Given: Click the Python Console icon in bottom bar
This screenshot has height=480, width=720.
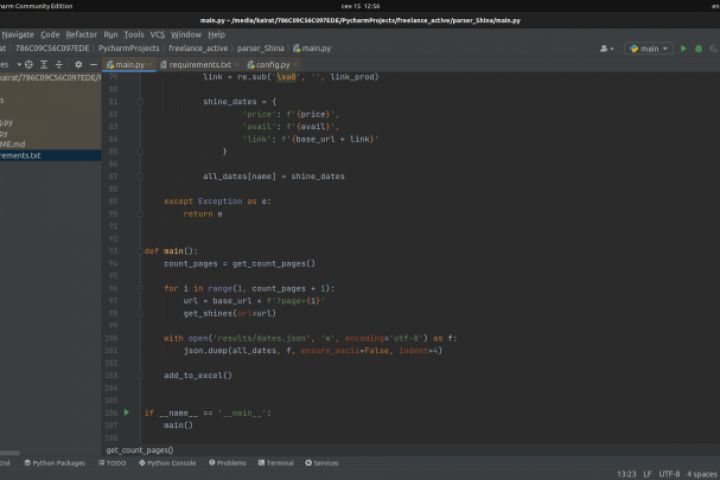Looking at the screenshot, I should coord(142,463).
